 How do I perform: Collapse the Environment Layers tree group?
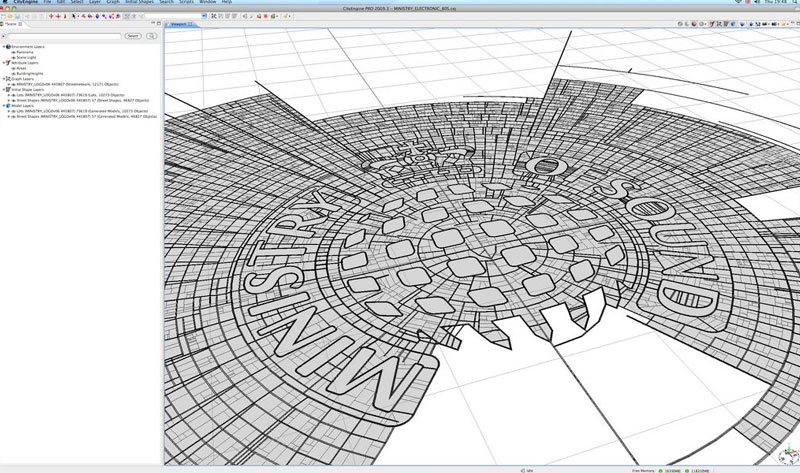point(4,46)
